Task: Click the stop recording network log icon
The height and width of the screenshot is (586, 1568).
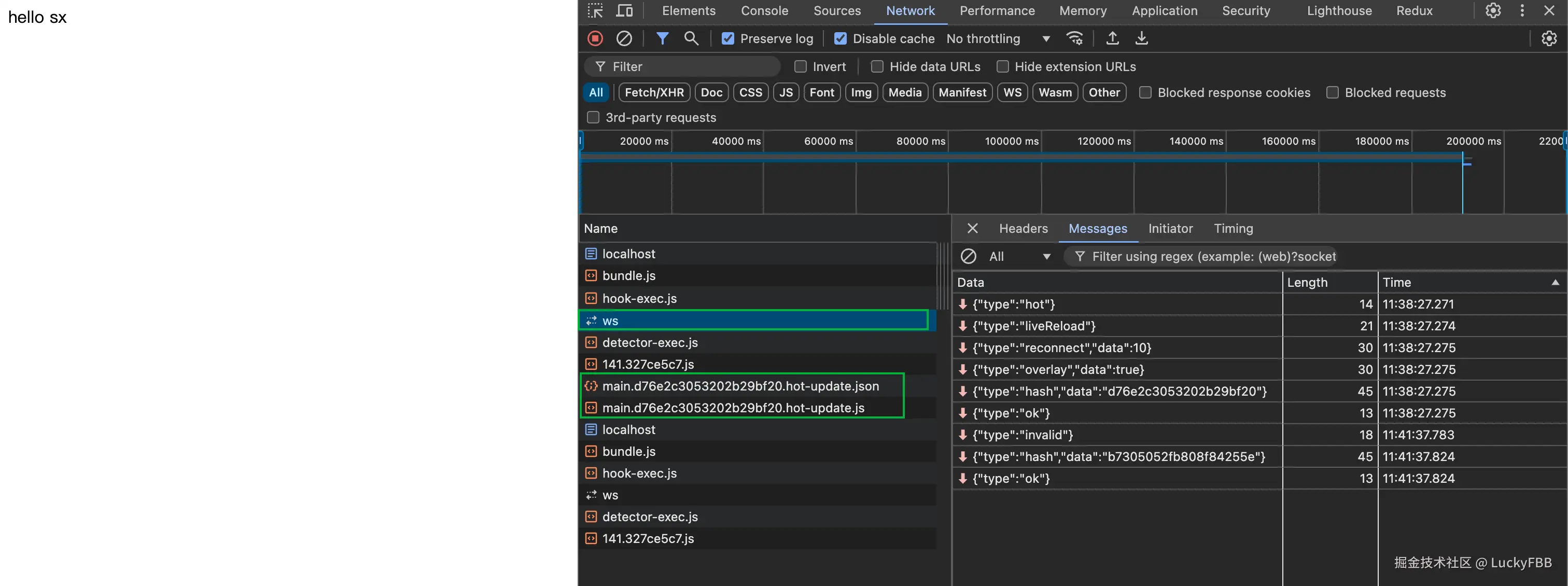Action: 595,38
